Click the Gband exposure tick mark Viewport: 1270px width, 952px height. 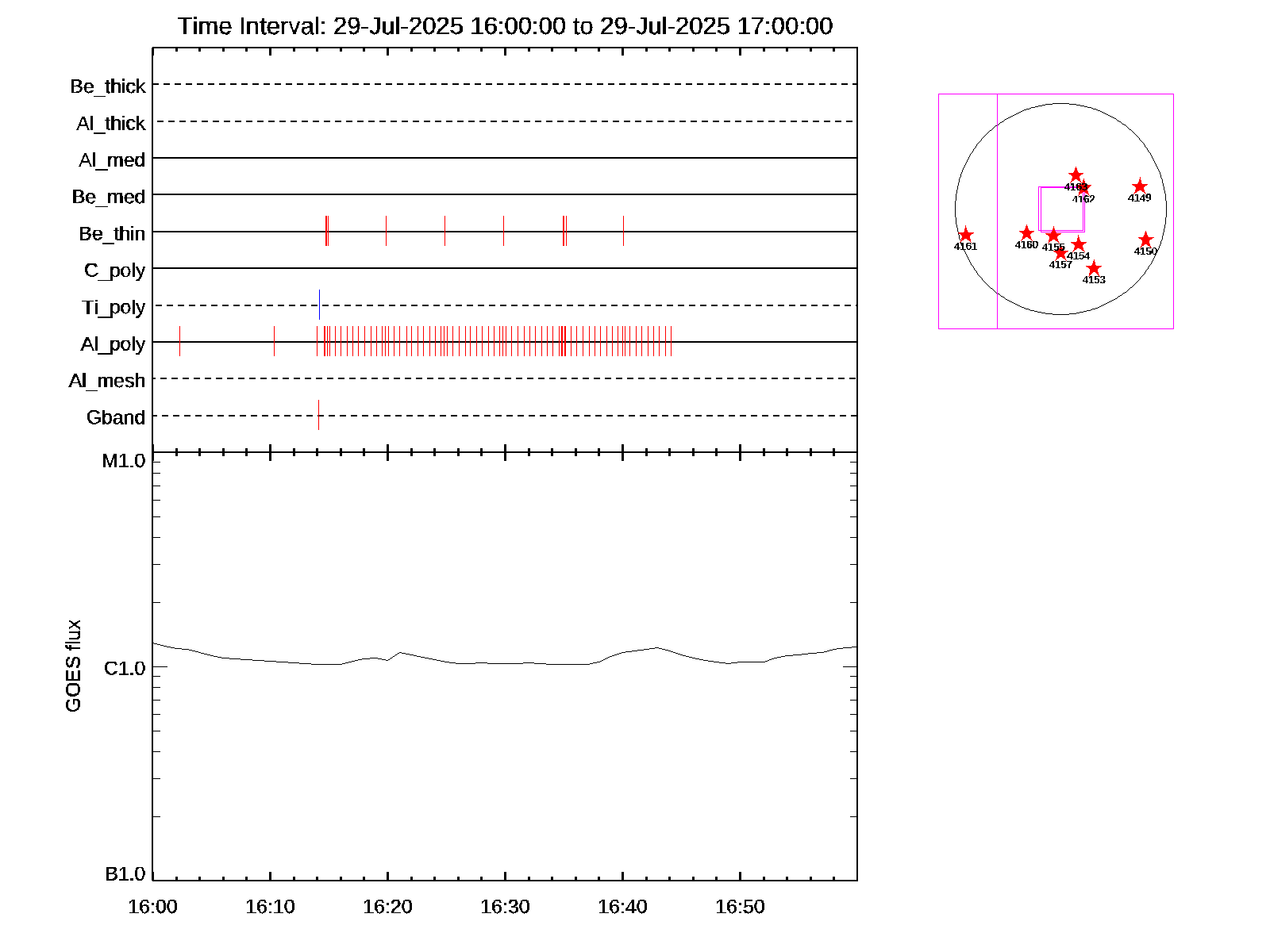point(318,415)
